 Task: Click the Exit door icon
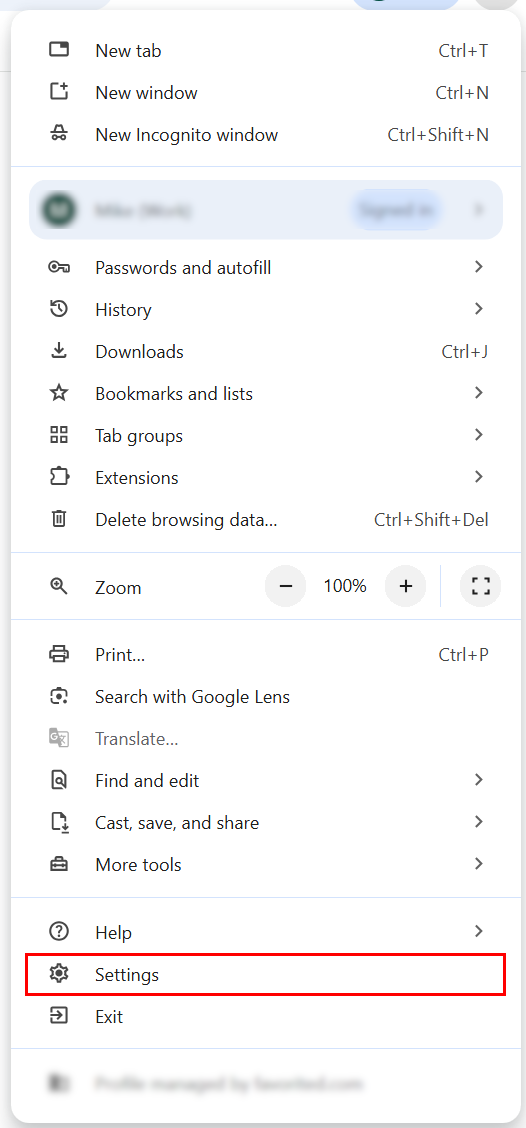pos(58,1016)
